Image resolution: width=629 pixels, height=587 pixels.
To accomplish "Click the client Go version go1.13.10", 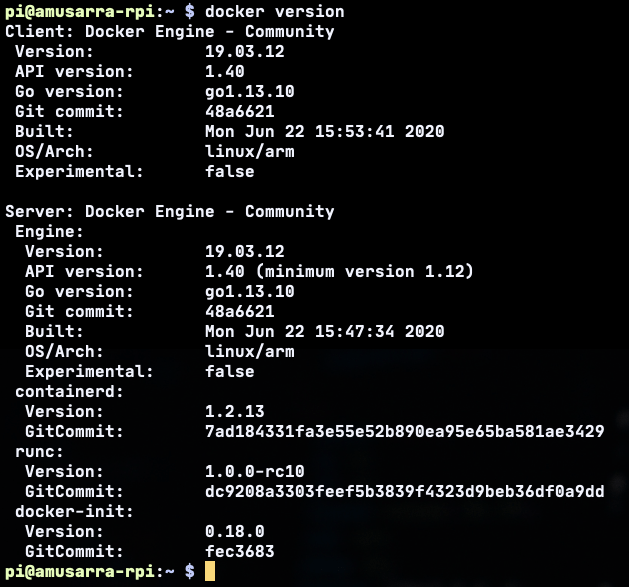I will tap(250, 91).
